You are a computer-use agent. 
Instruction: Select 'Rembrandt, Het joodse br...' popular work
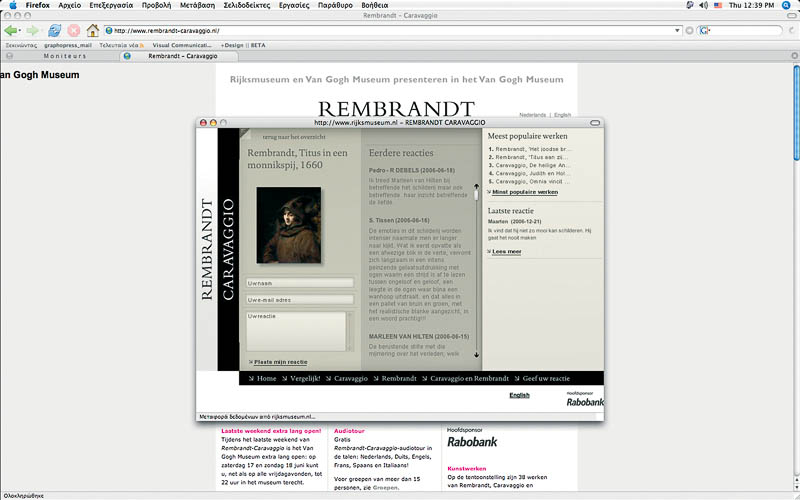point(534,149)
